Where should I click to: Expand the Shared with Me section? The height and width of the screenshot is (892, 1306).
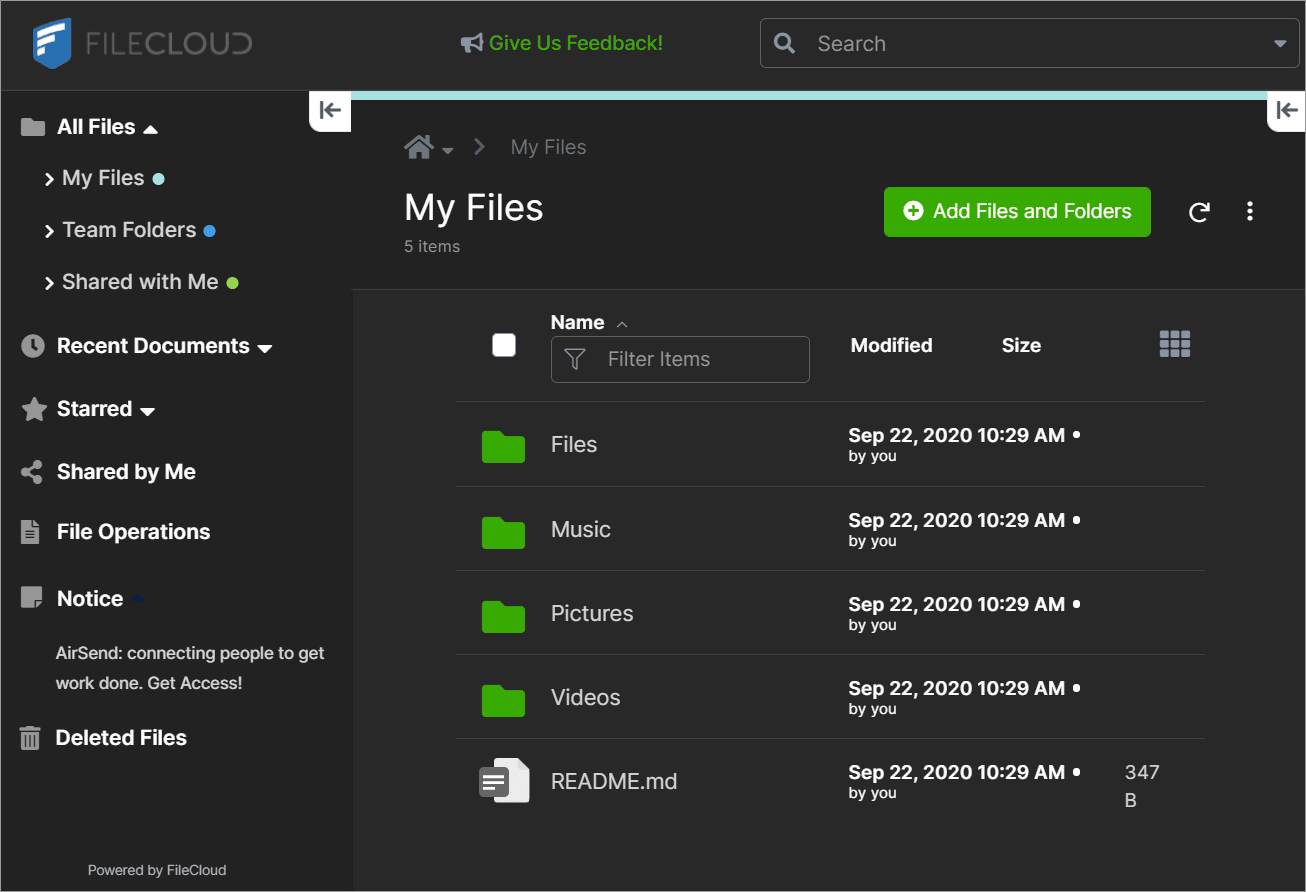point(50,281)
